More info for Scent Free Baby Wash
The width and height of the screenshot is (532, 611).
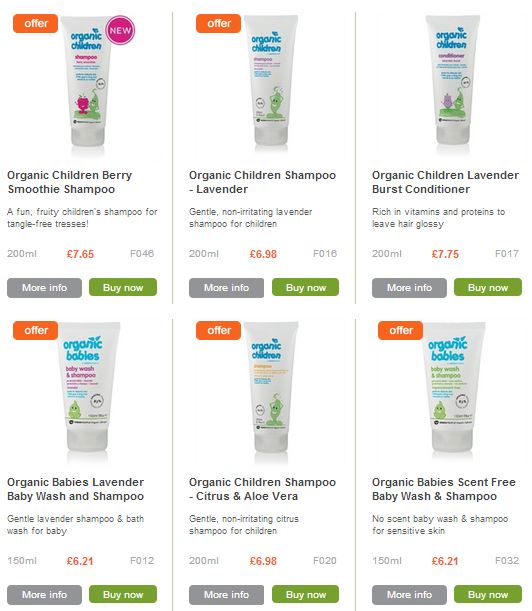tap(409, 595)
